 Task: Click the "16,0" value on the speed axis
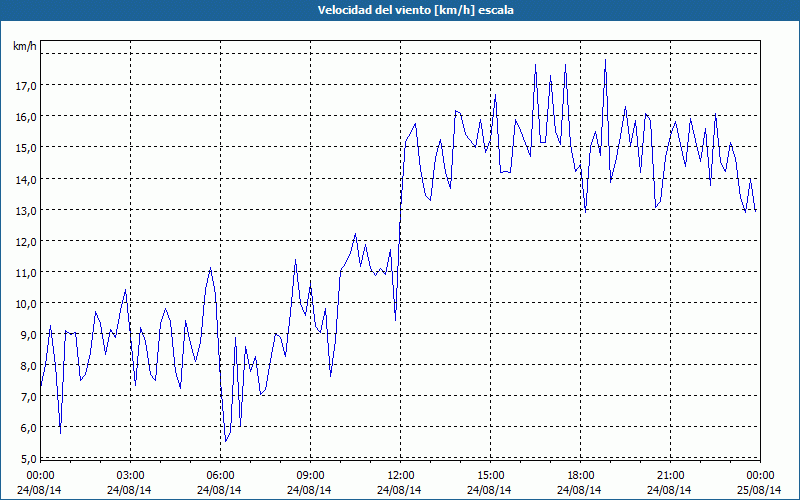click(x=26, y=117)
